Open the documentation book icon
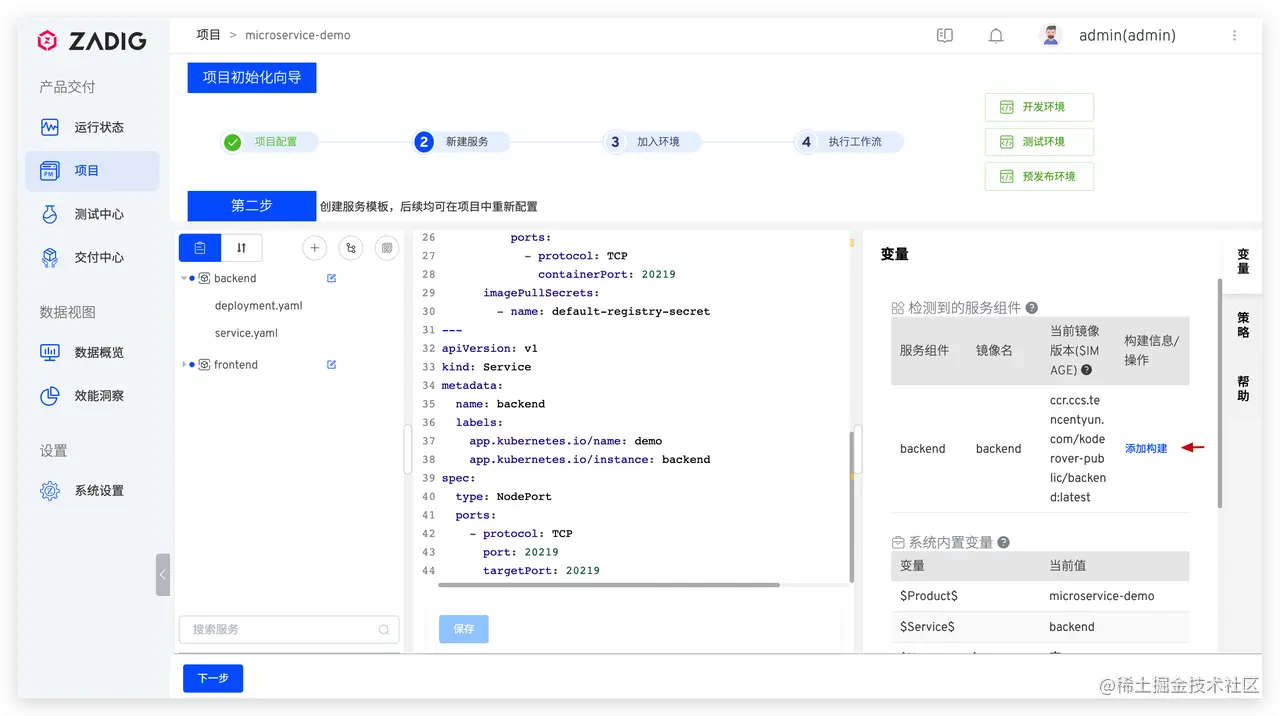The image size is (1280, 716). pyautogui.click(x=945, y=35)
